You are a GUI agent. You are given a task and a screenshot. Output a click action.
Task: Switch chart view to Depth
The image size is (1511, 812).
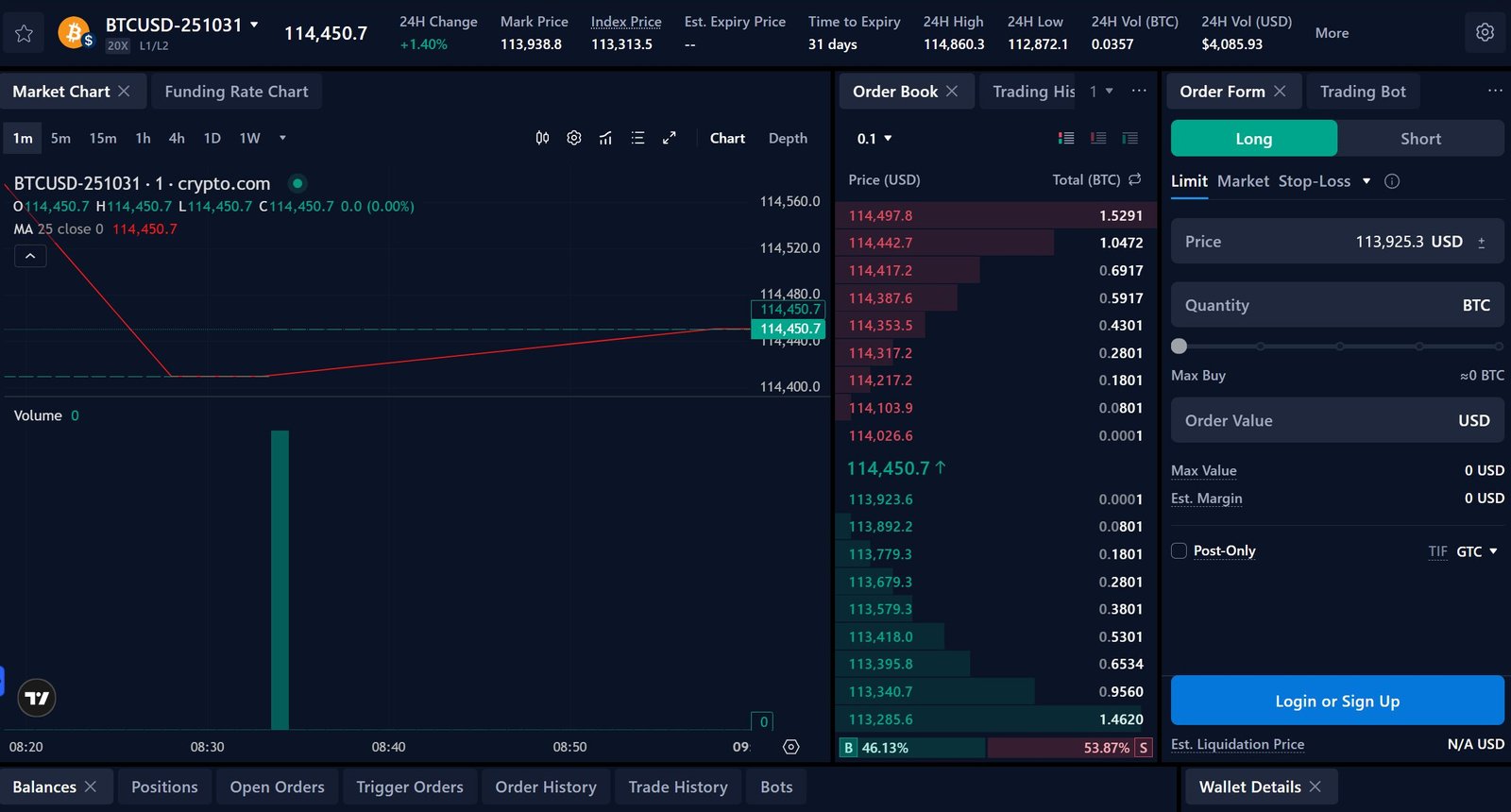pos(788,138)
